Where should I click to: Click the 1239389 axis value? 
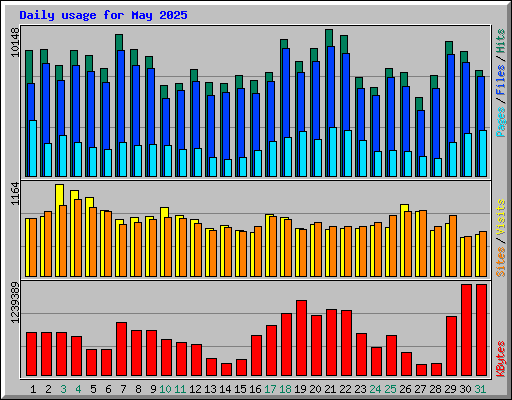coord(15,303)
